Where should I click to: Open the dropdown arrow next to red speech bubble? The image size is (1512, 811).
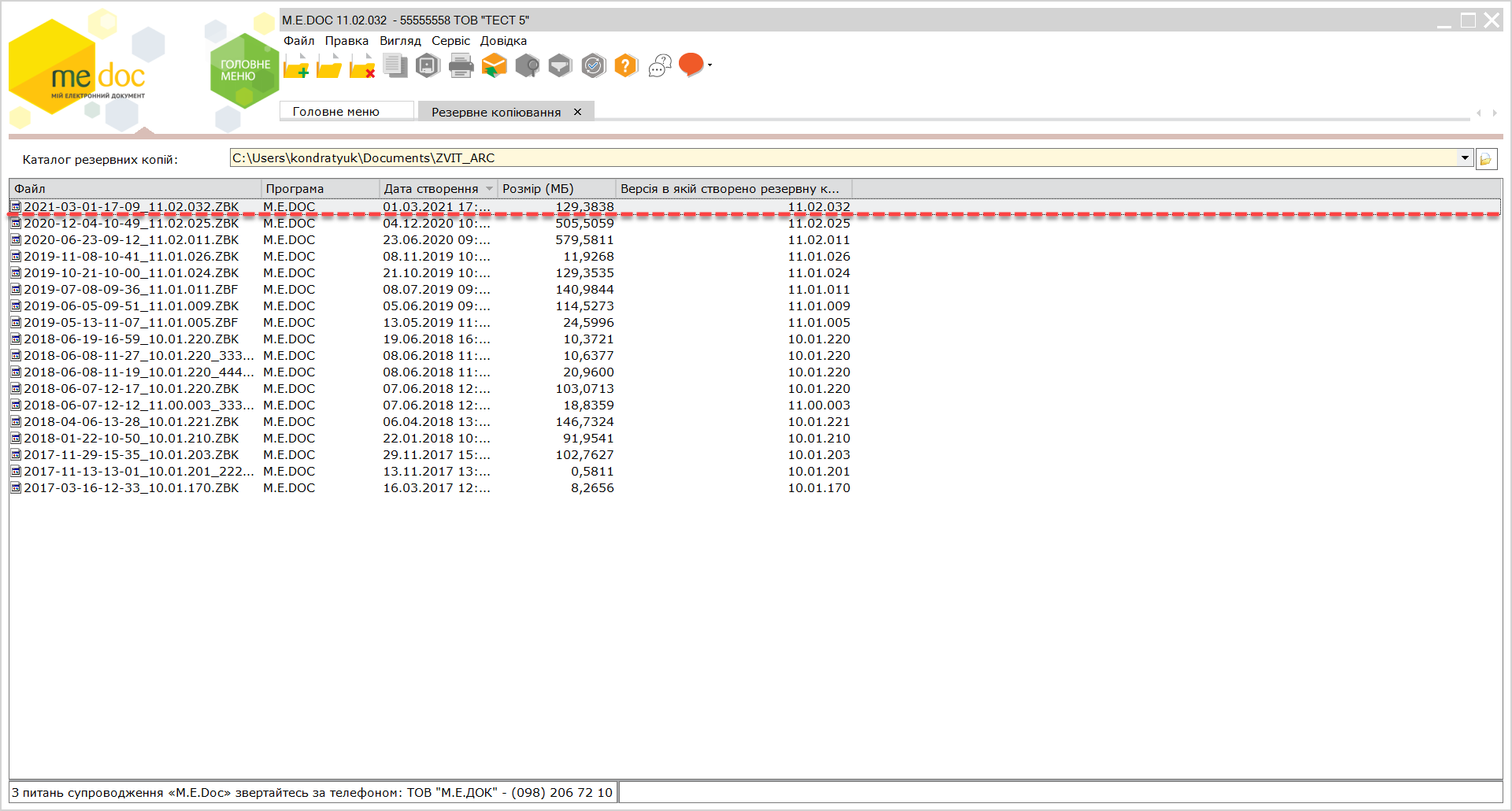click(x=710, y=65)
